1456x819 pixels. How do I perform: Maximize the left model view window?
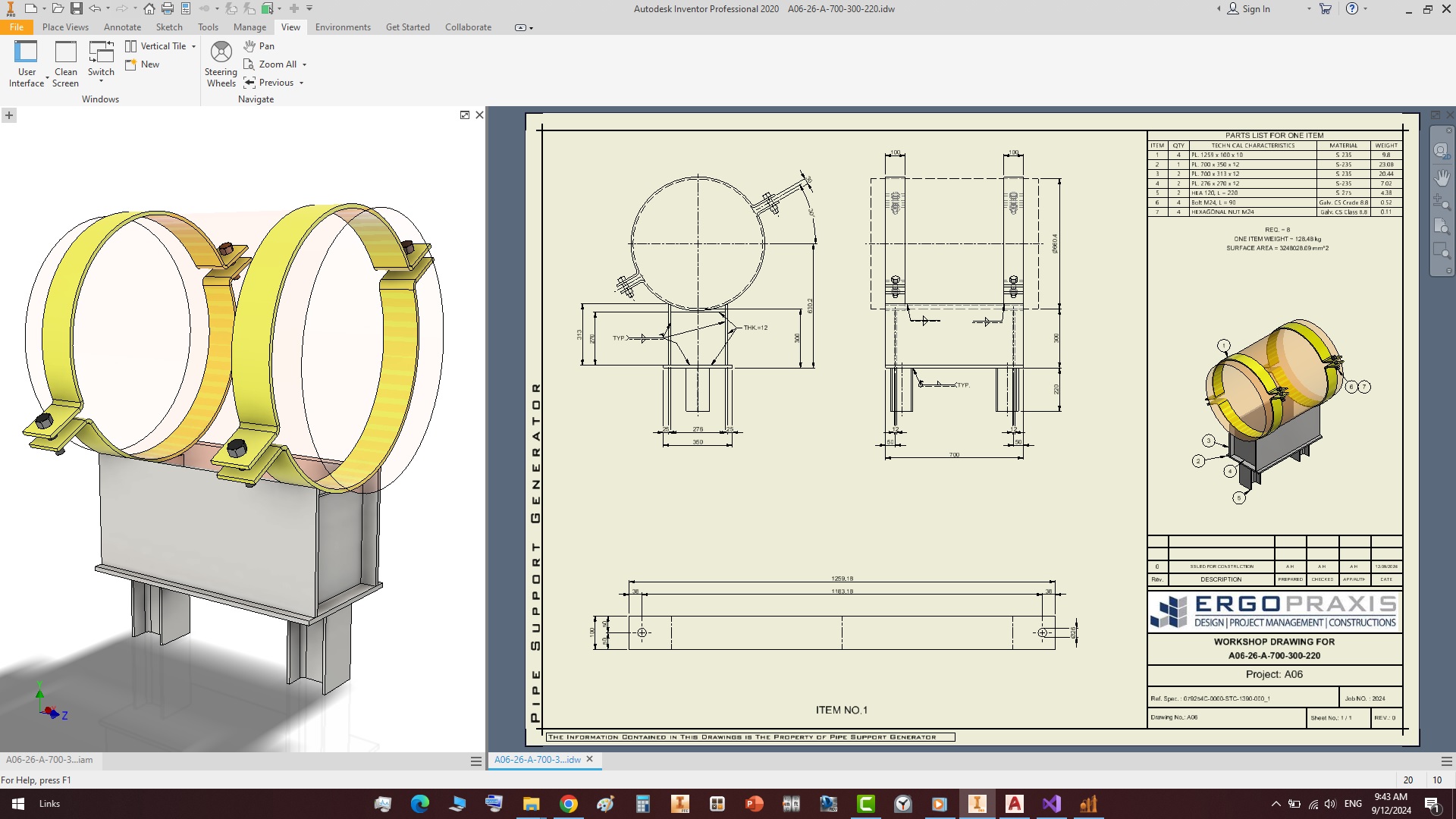tap(464, 115)
